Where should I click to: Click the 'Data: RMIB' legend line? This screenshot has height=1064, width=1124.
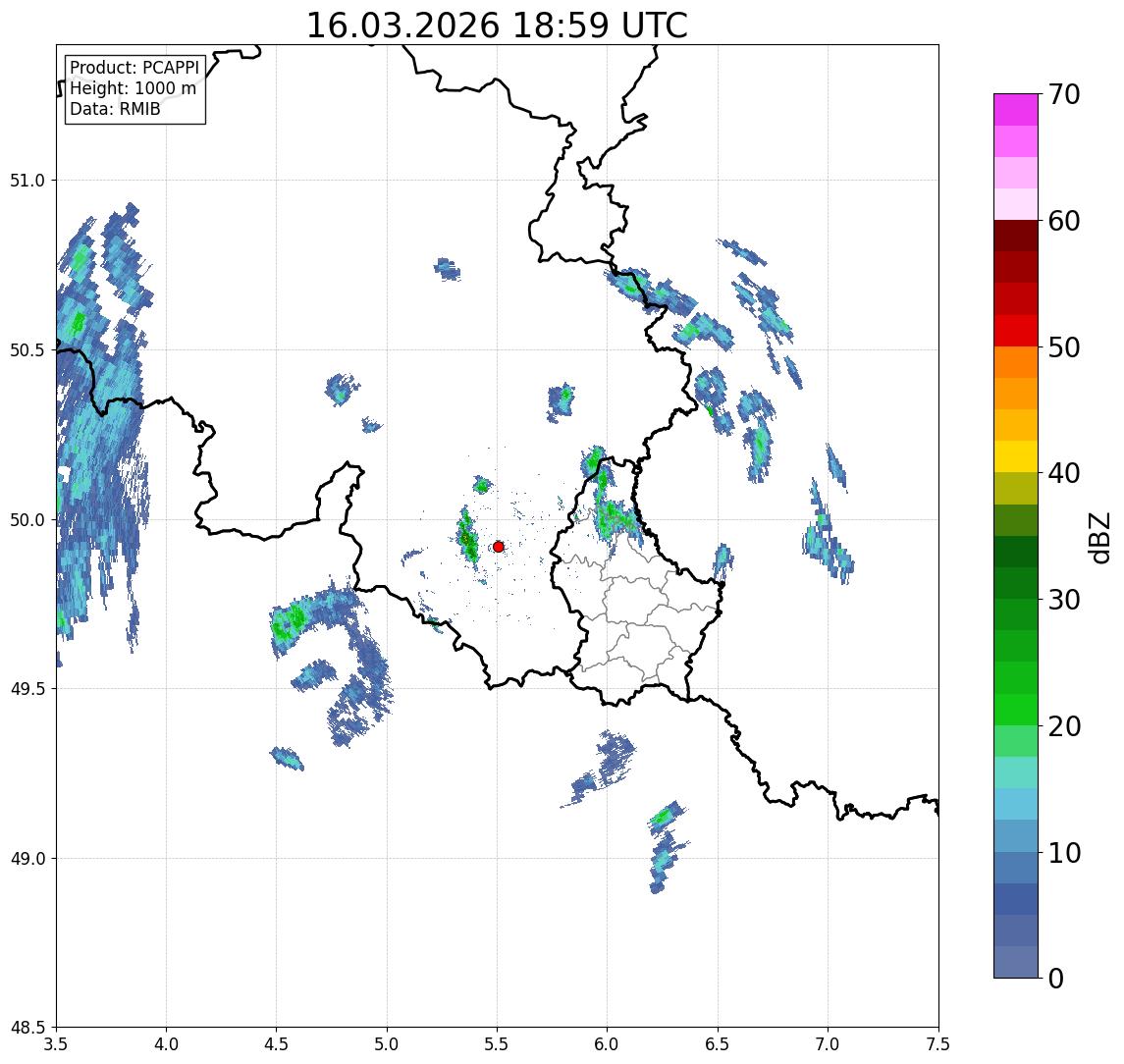(x=115, y=109)
